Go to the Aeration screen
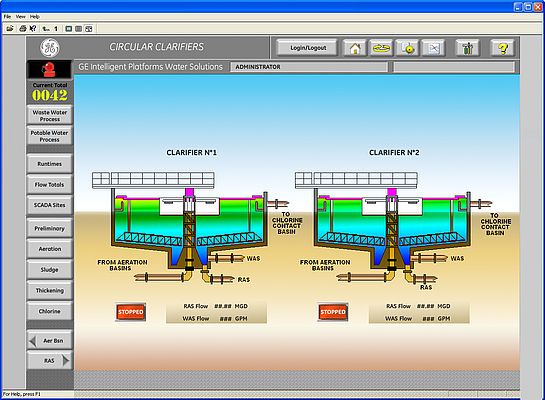 pyautogui.click(x=50, y=249)
